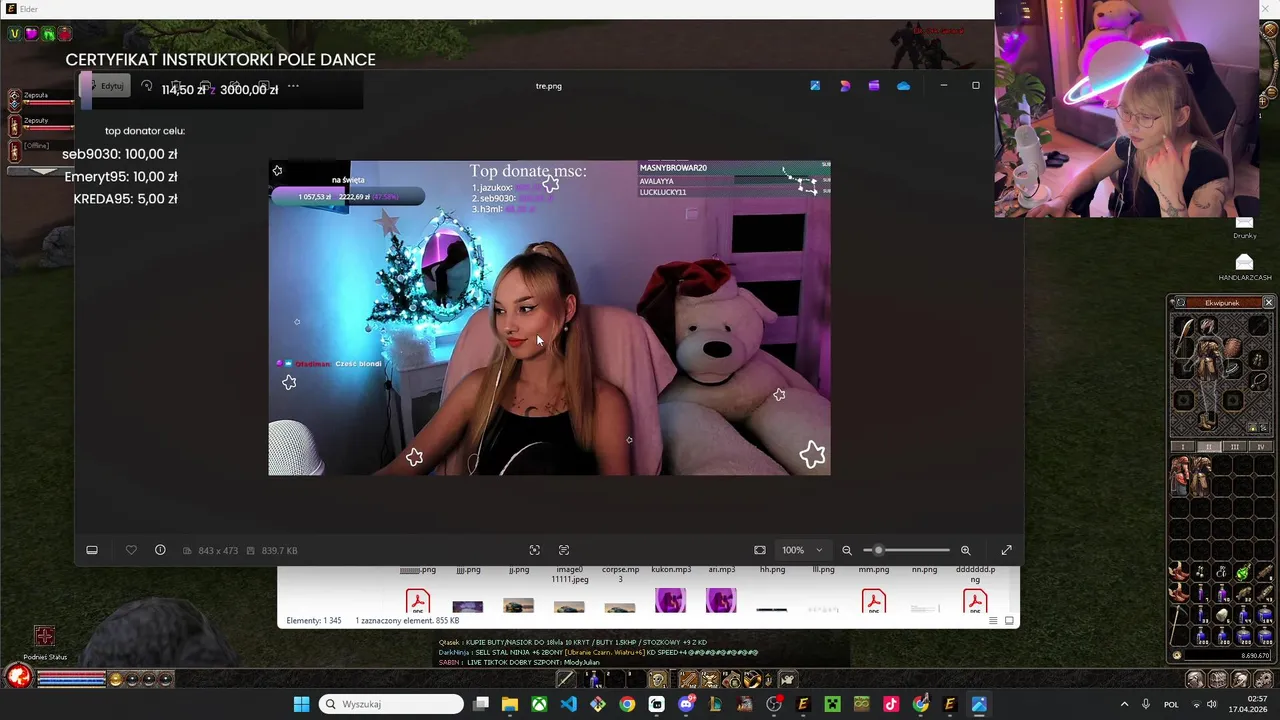Click the Wyszukaj search box on taskbar
This screenshot has width=1280, height=720.
[391, 704]
